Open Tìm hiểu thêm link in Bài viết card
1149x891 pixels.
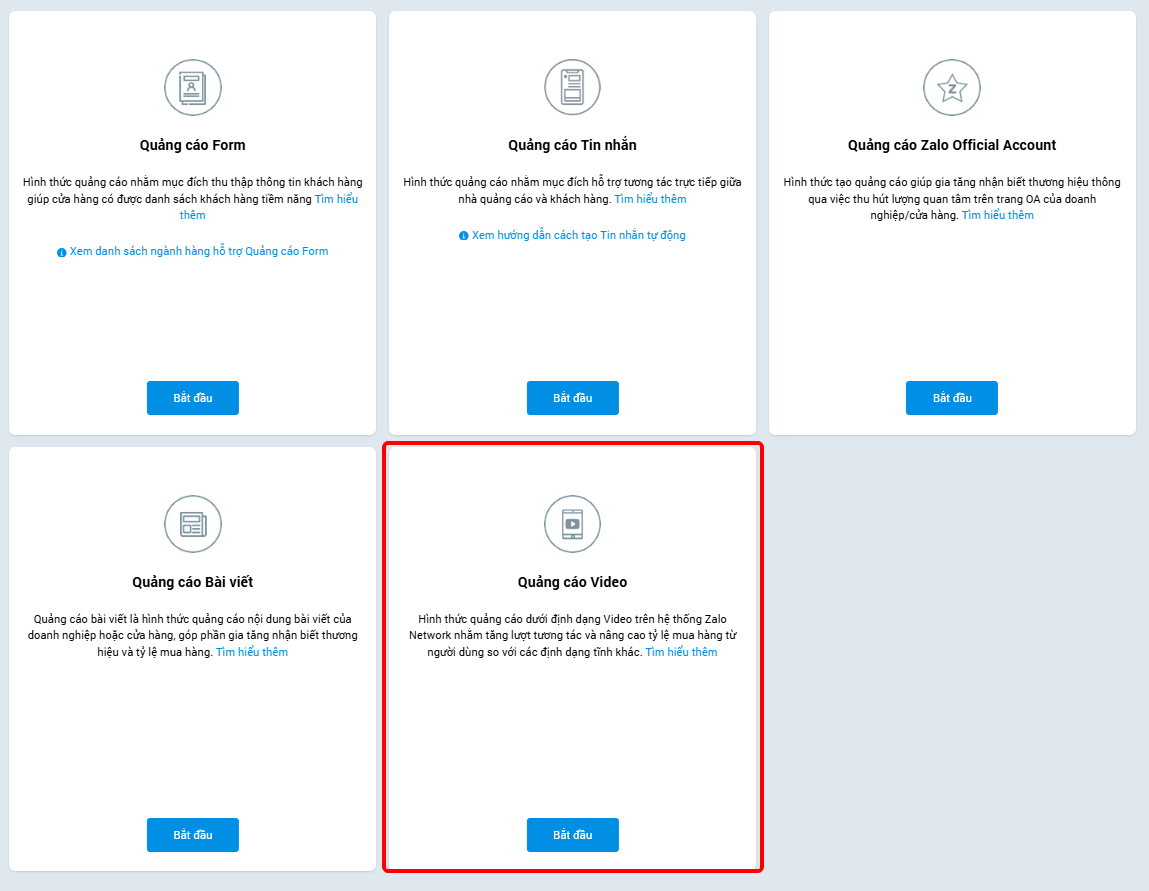252,652
